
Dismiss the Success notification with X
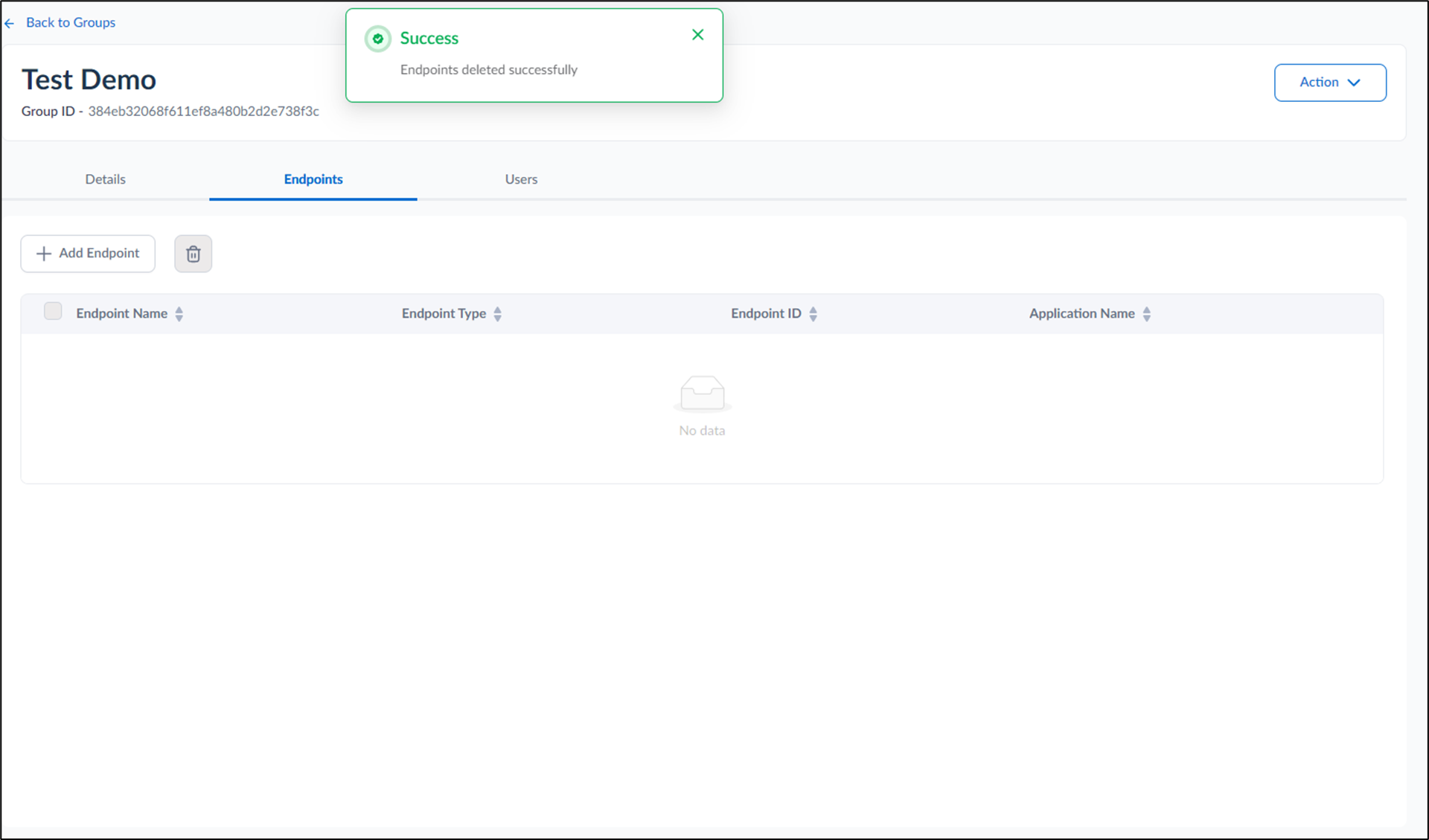(697, 35)
